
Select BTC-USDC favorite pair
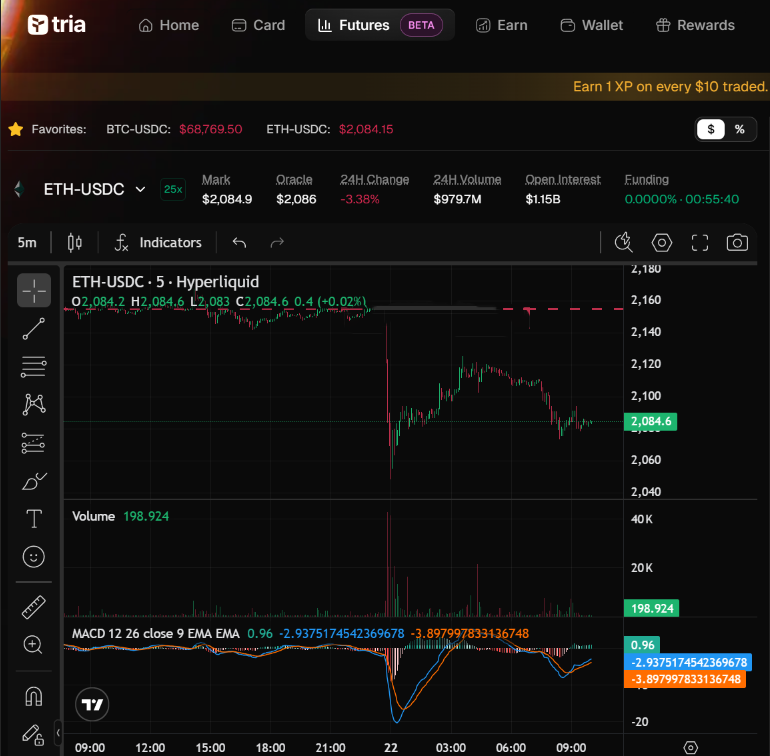tap(174, 129)
